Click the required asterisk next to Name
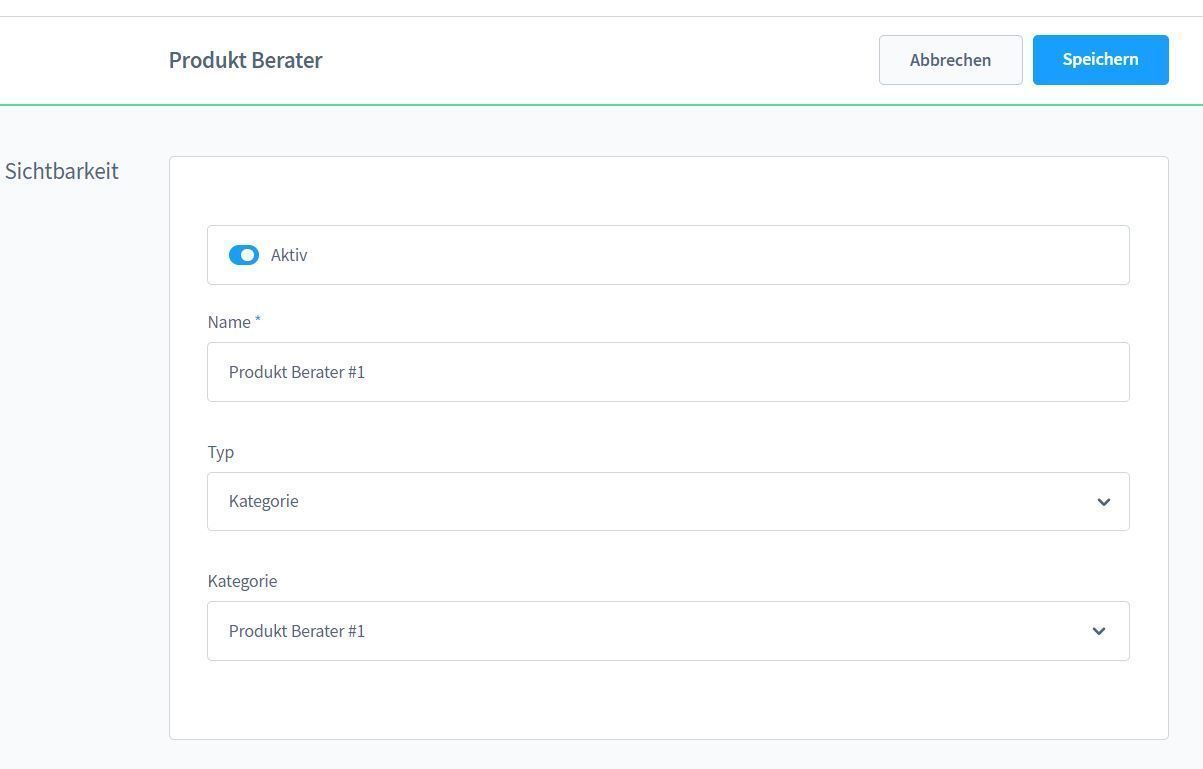This screenshot has width=1203, height=769. pyautogui.click(x=257, y=320)
